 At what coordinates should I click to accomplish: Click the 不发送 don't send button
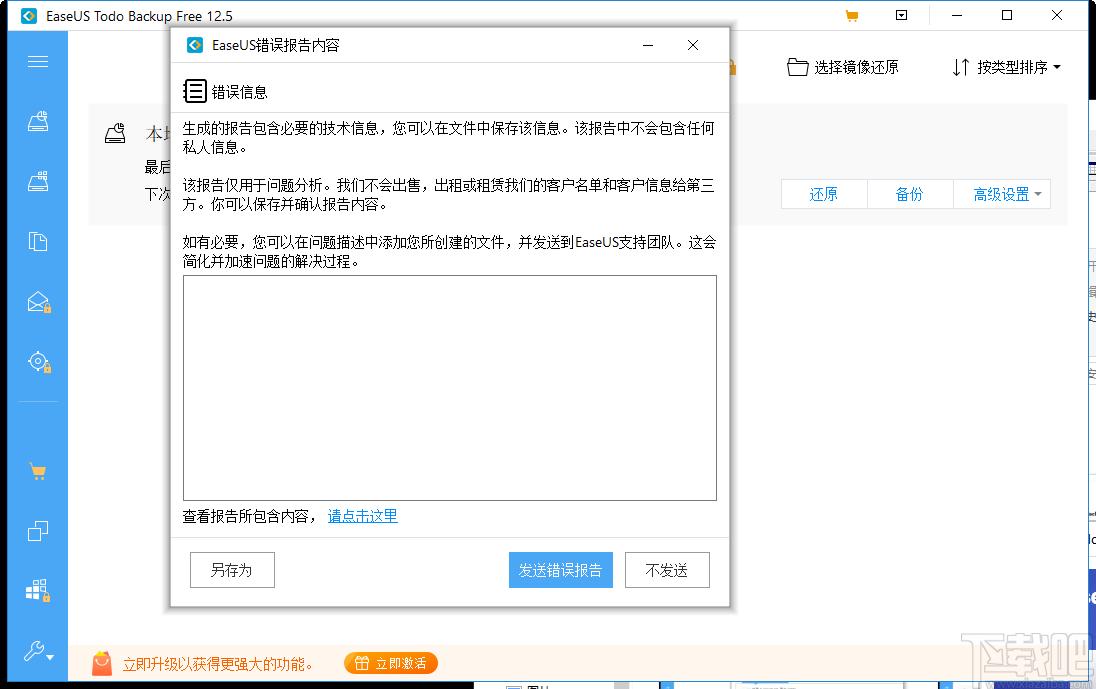pos(667,570)
